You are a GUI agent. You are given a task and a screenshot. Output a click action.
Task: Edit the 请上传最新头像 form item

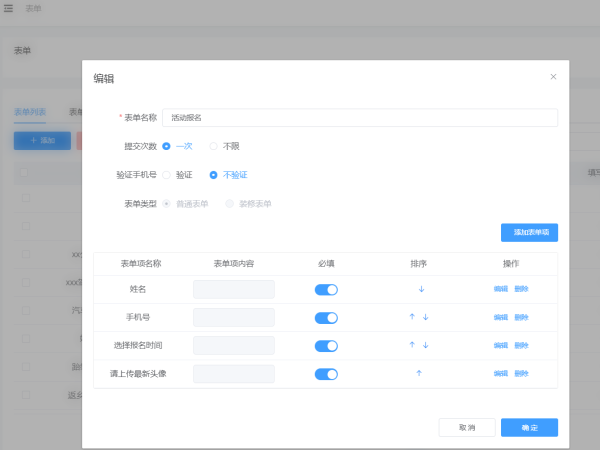(x=501, y=373)
